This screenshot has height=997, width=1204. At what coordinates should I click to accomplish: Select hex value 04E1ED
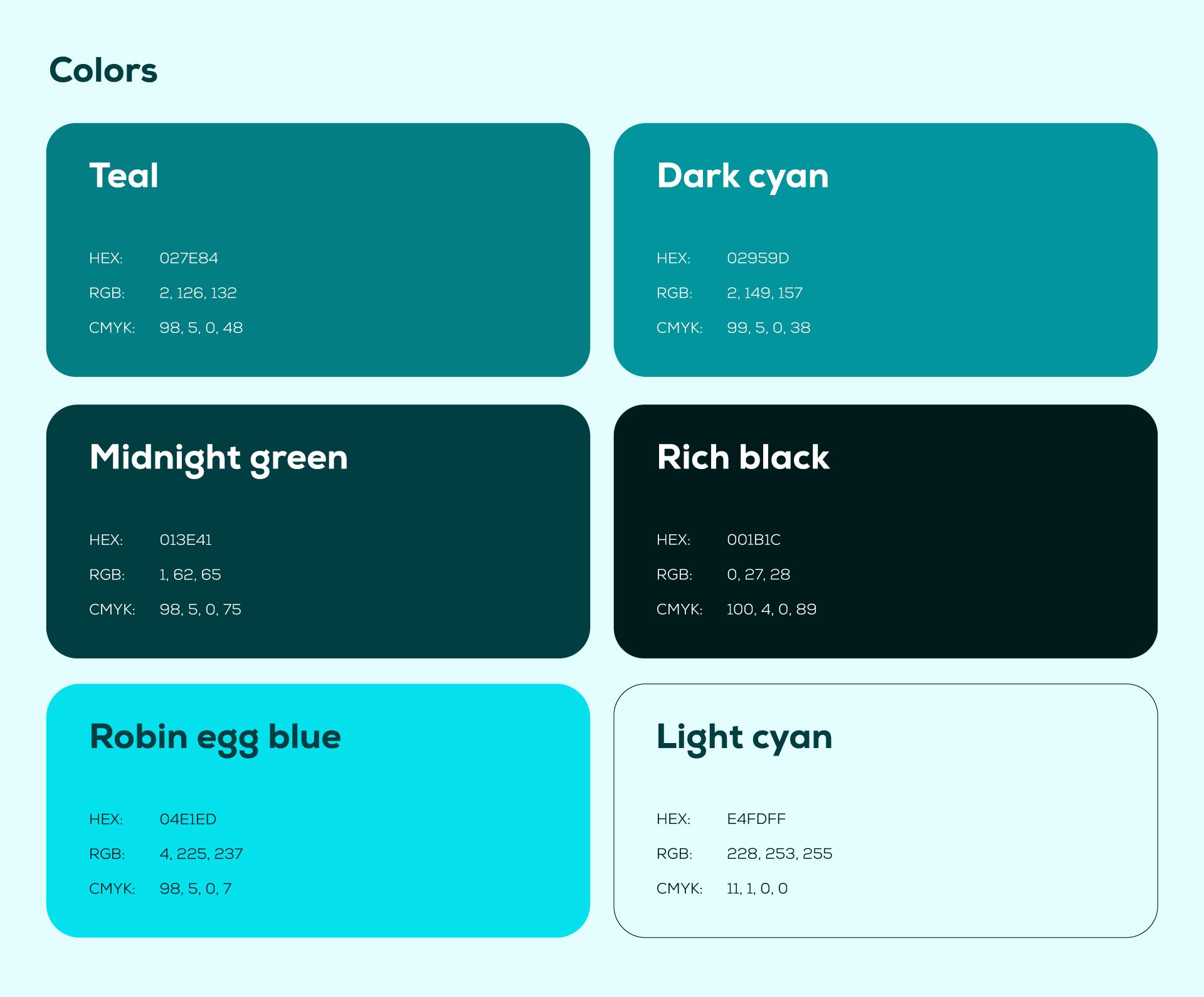(188, 820)
